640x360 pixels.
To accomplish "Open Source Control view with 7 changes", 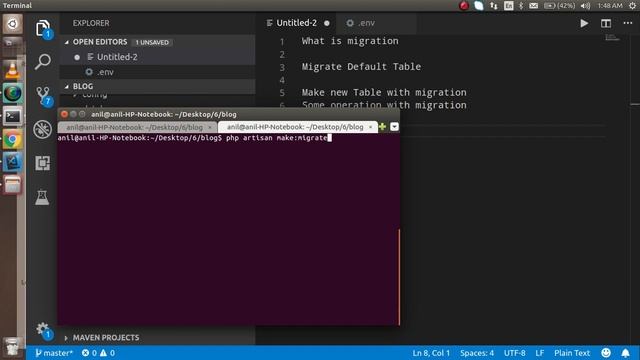I will tap(43, 96).
